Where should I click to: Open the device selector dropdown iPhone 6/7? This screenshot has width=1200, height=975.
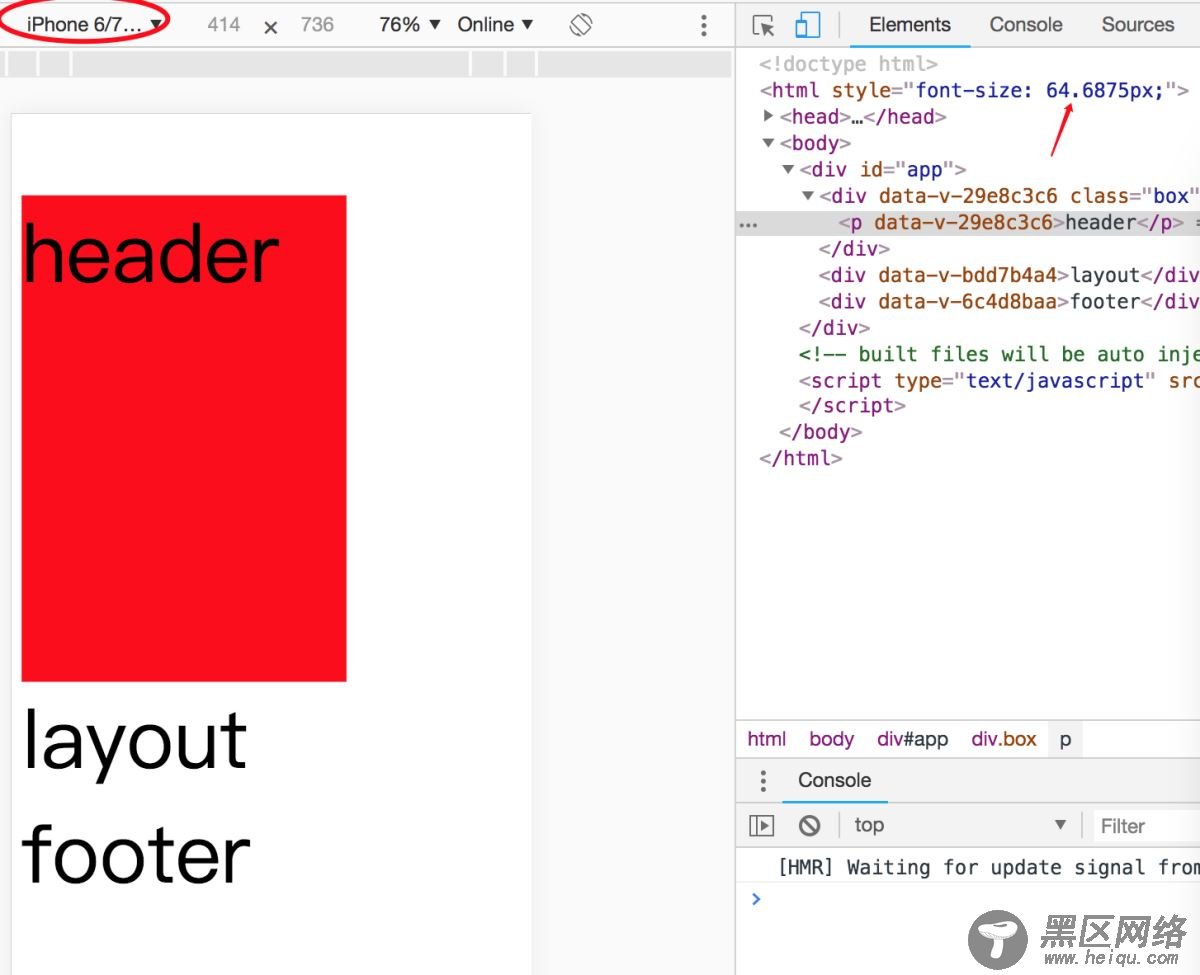coord(94,24)
